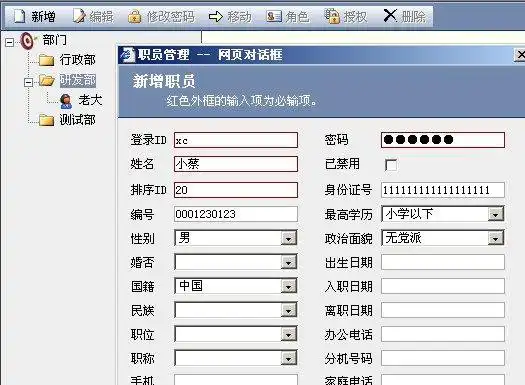Close the 职员管理 dialog window
Screen dimensions: 525x385
pos(520,55)
